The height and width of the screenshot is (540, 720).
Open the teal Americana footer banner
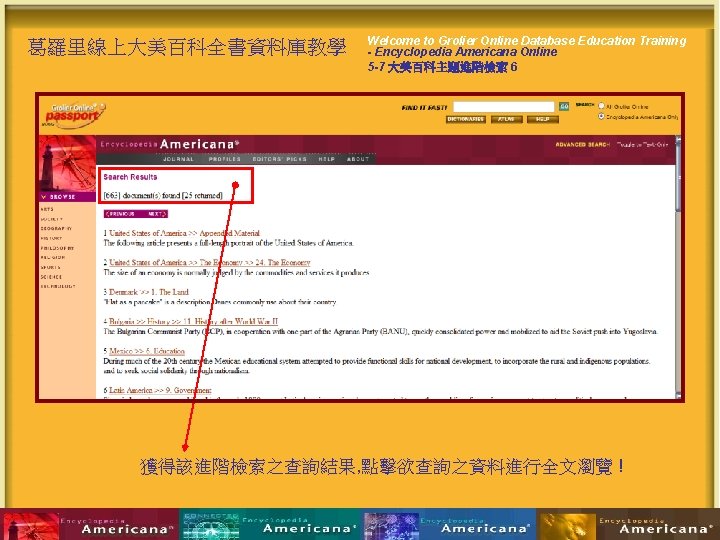tap(271, 524)
